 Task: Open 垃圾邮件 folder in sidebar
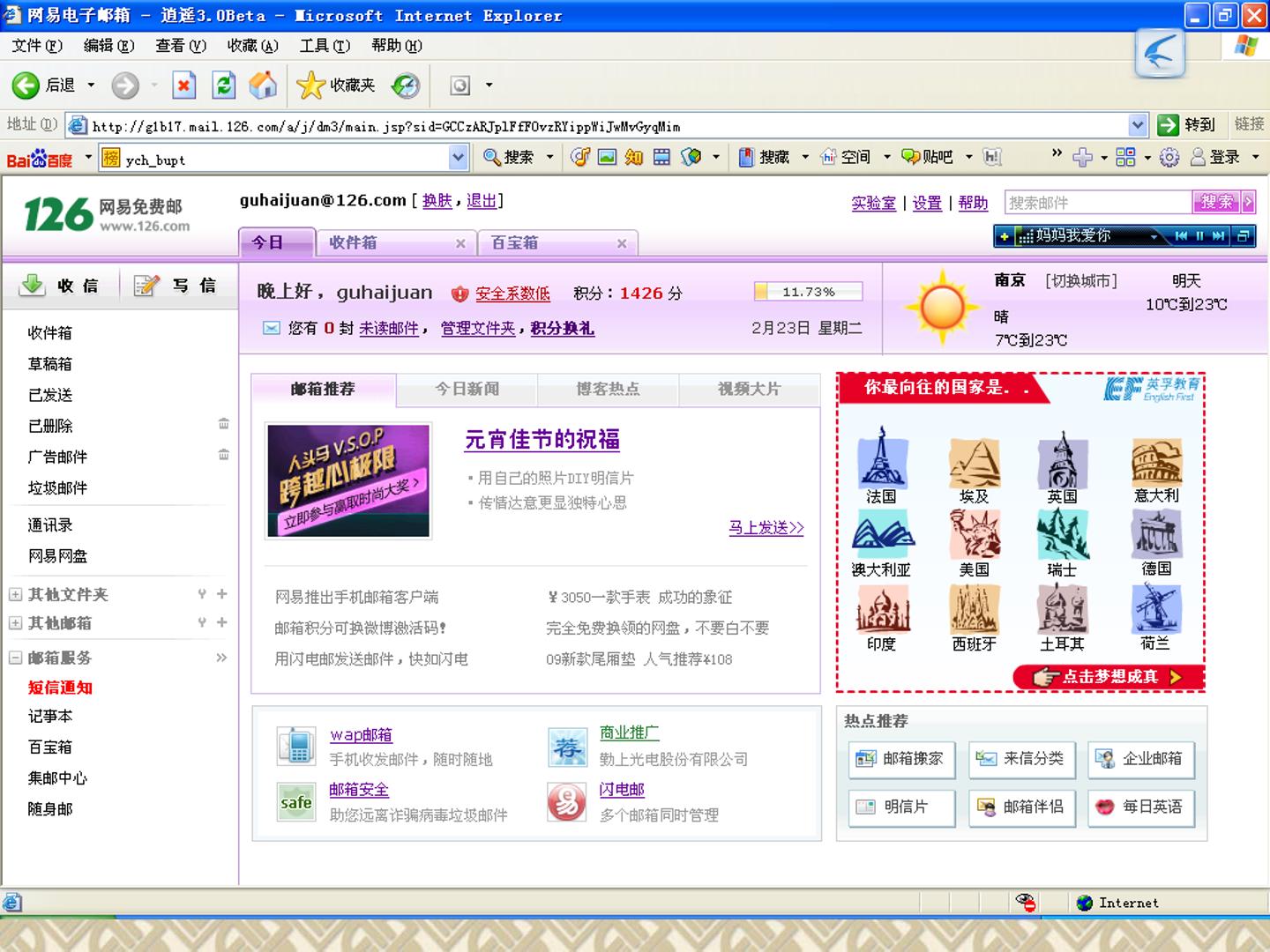(57, 487)
